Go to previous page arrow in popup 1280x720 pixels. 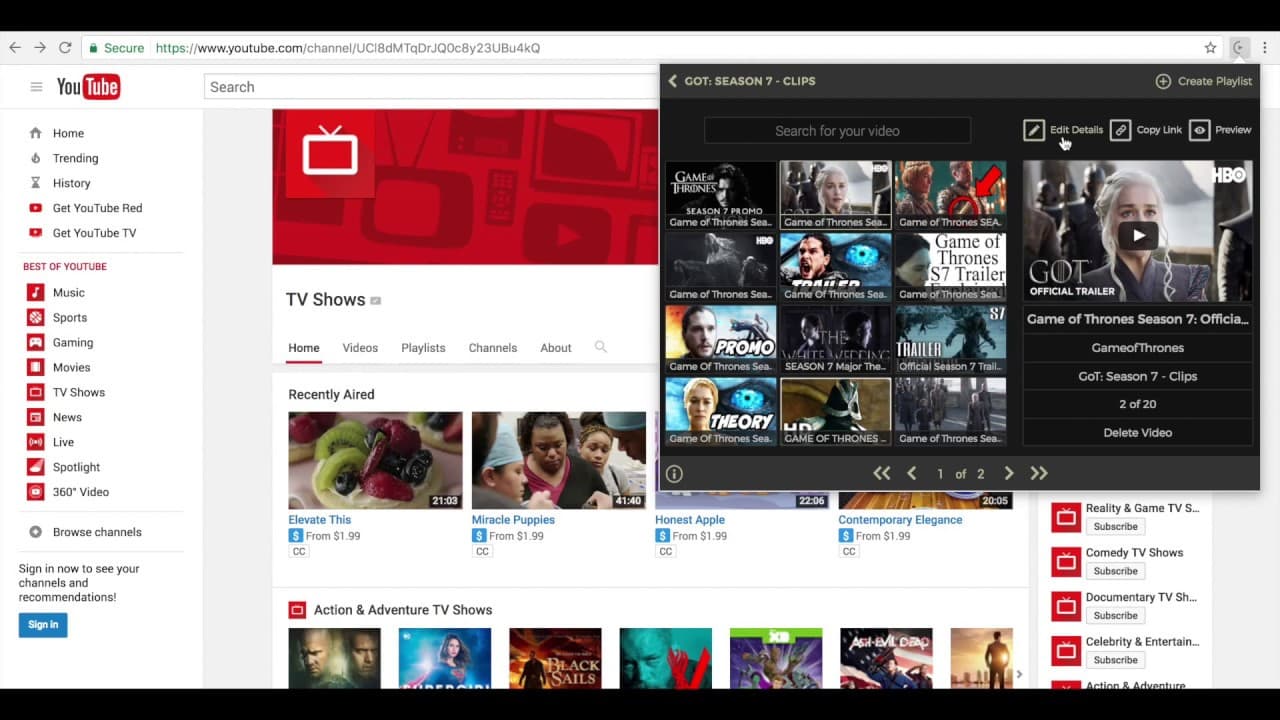(x=911, y=474)
